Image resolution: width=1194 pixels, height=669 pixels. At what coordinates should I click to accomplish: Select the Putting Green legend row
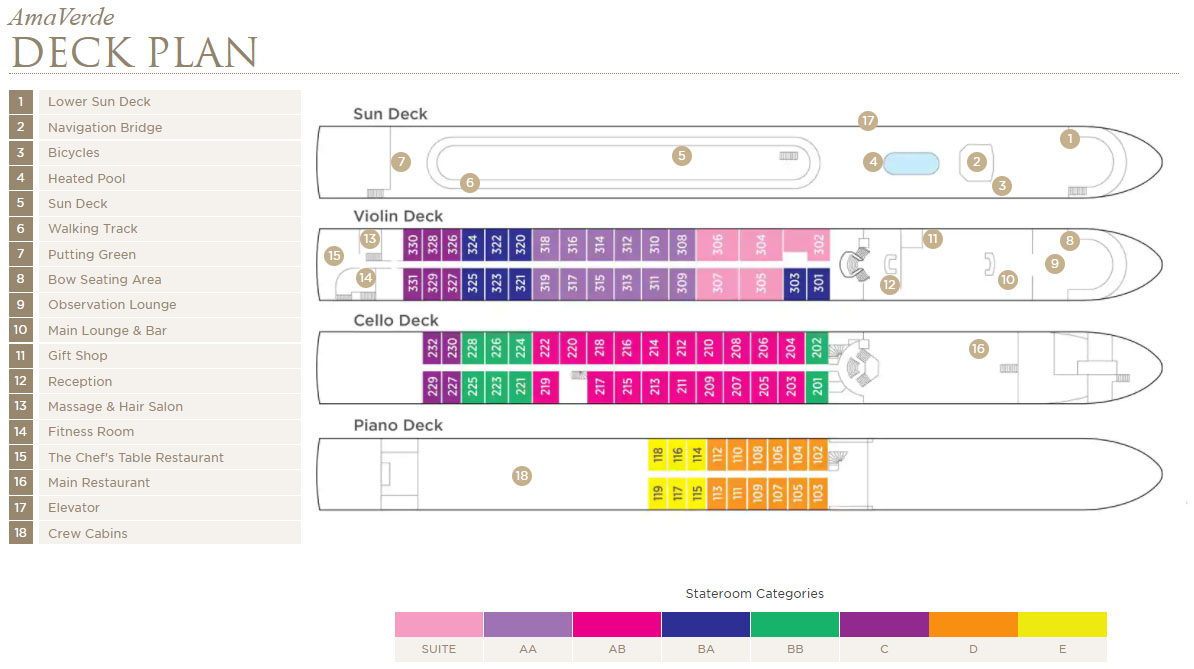pos(155,254)
